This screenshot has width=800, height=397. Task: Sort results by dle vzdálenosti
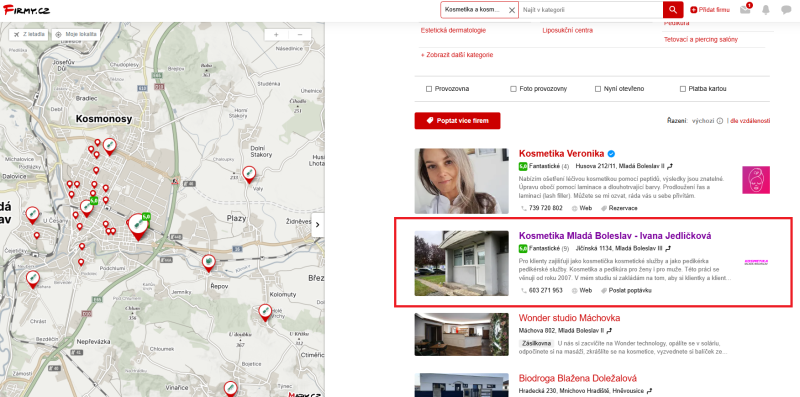[x=750, y=121]
